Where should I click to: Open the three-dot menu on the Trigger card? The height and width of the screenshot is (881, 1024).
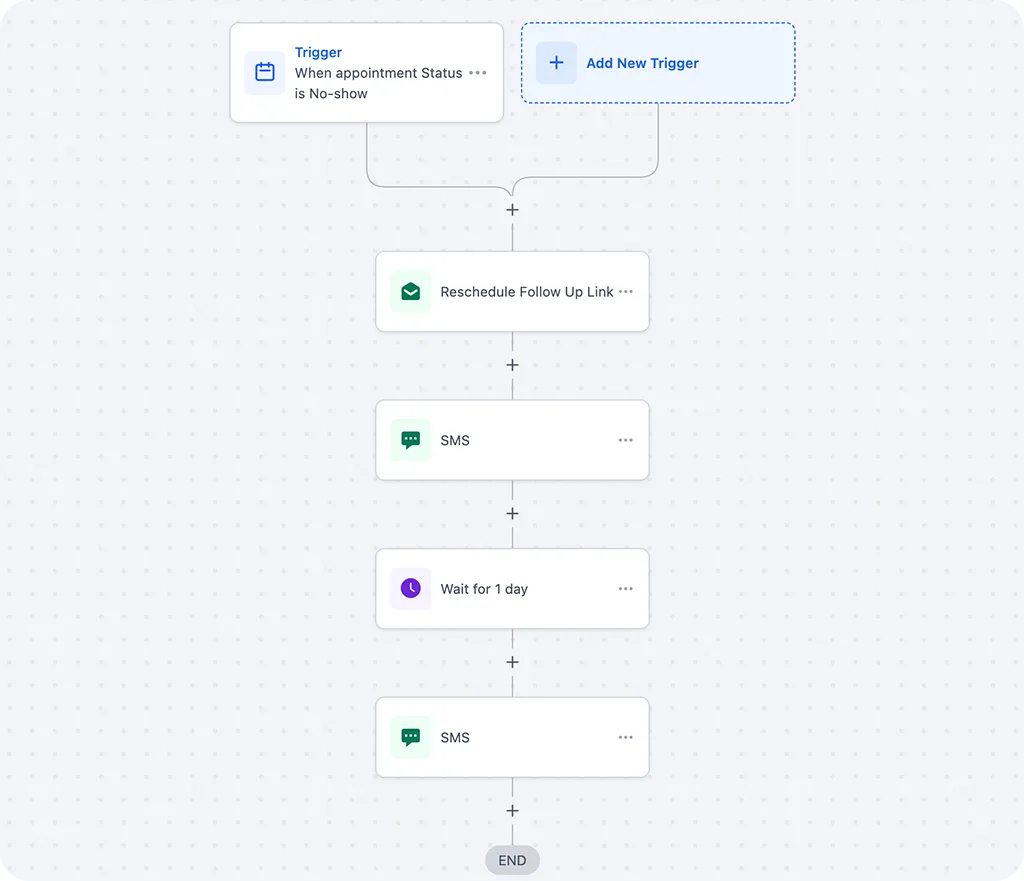[x=478, y=73]
